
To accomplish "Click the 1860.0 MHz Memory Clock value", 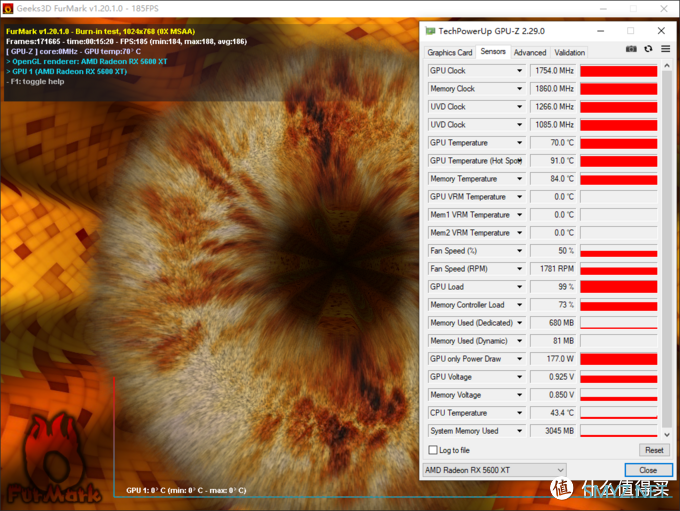I will (553, 88).
